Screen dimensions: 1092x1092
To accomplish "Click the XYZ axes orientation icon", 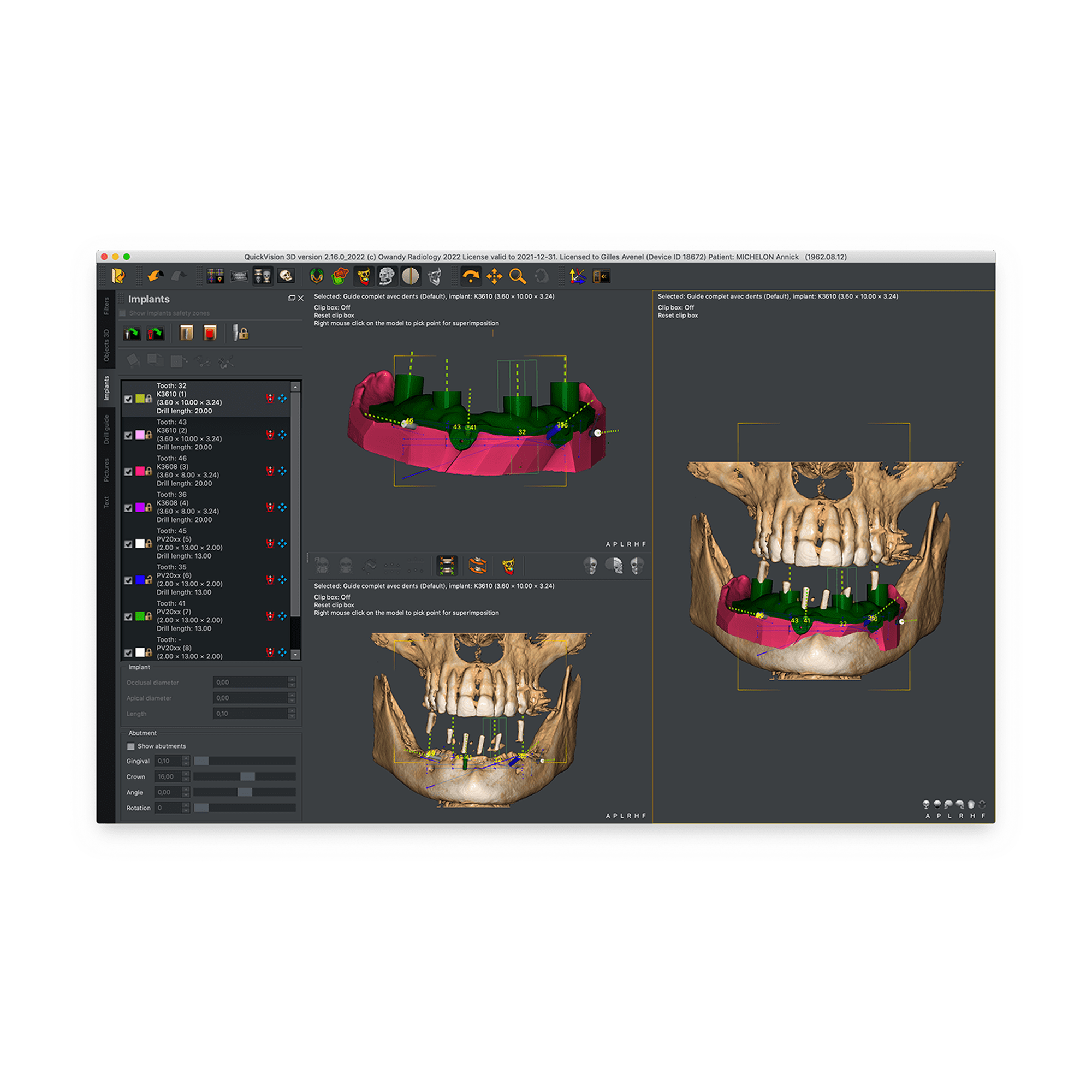I will pyautogui.click(x=577, y=276).
